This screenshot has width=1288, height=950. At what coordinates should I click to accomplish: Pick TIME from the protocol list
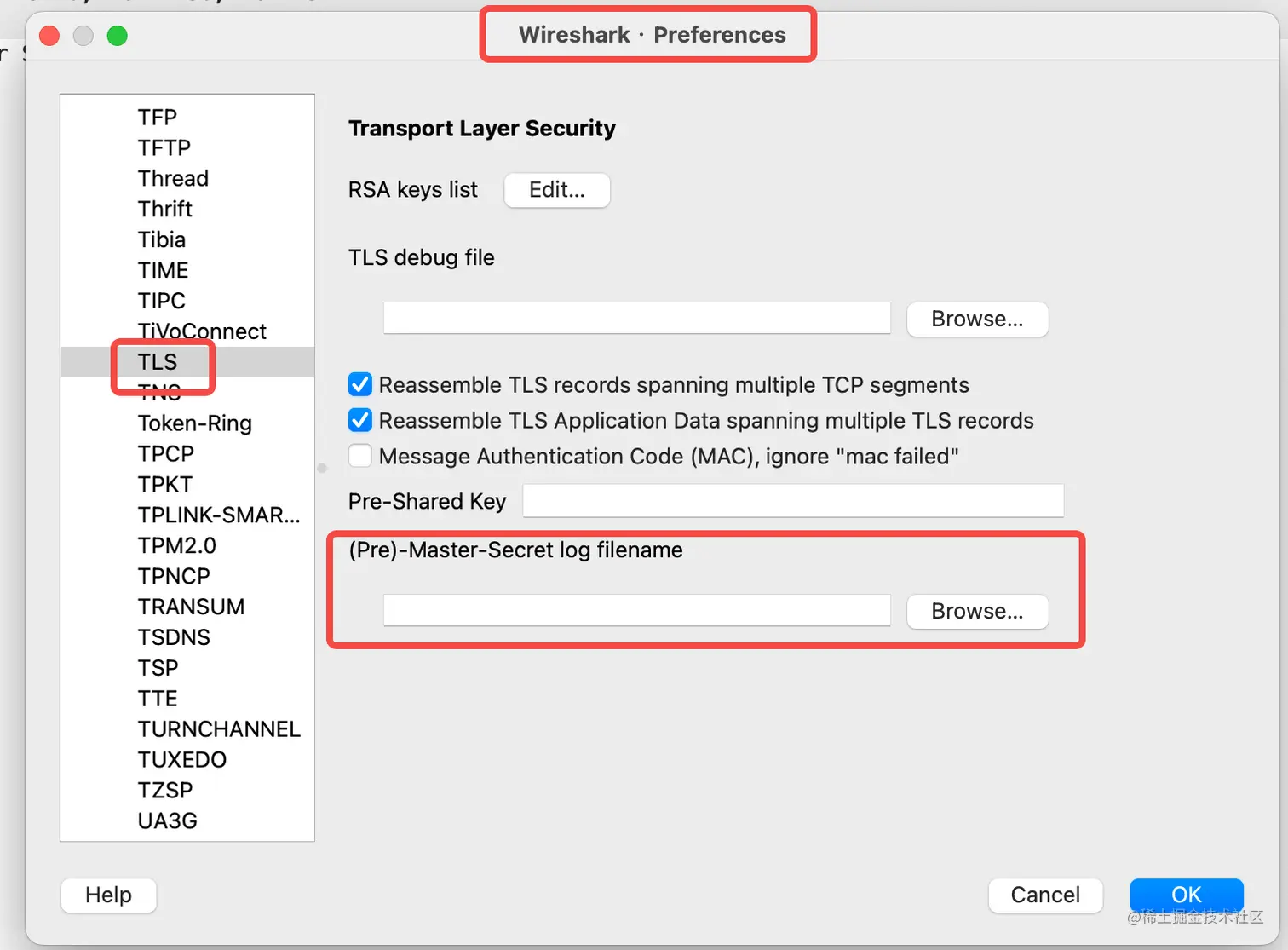click(187, 270)
